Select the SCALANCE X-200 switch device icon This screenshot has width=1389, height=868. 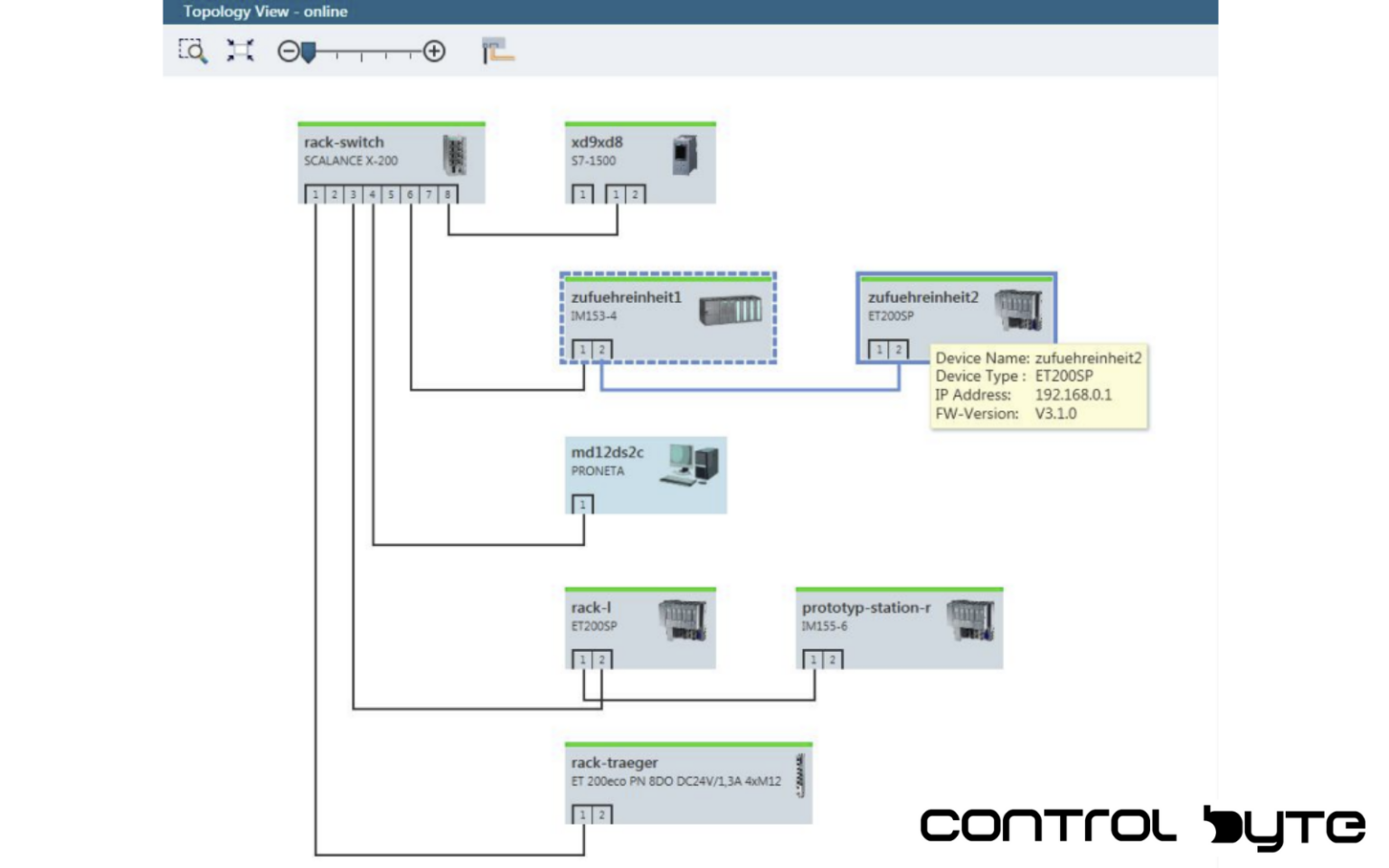(x=454, y=156)
